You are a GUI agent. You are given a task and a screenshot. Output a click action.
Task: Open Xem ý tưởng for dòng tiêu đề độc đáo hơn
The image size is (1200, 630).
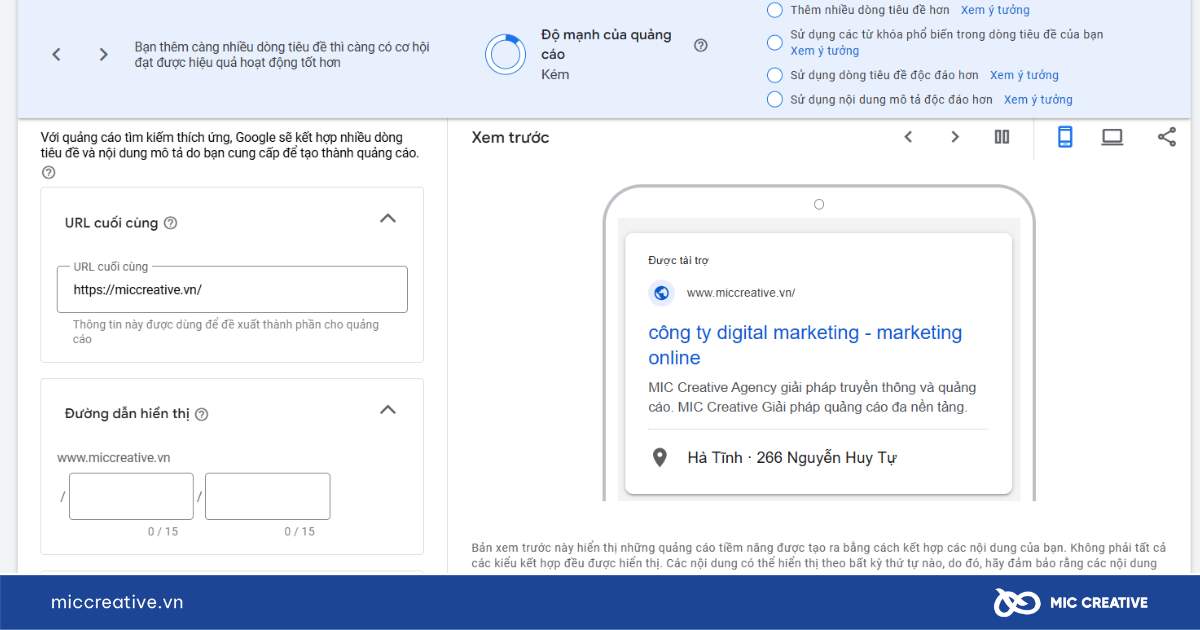pyautogui.click(x=1024, y=75)
